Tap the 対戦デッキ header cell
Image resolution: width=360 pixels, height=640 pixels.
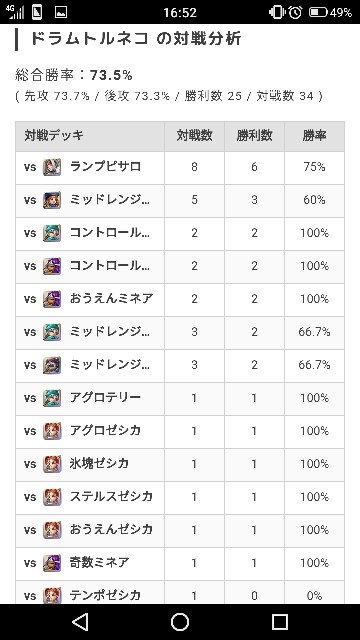pos(90,136)
